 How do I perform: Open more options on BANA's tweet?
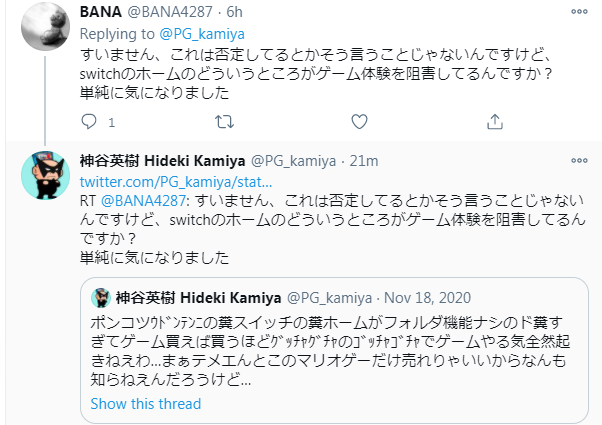point(578,13)
